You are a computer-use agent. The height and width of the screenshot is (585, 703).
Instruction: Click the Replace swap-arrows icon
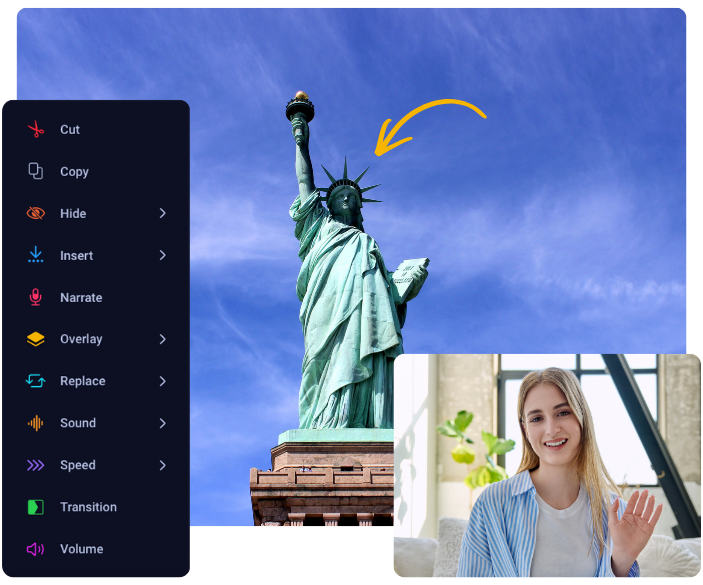click(x=35, y=381)
